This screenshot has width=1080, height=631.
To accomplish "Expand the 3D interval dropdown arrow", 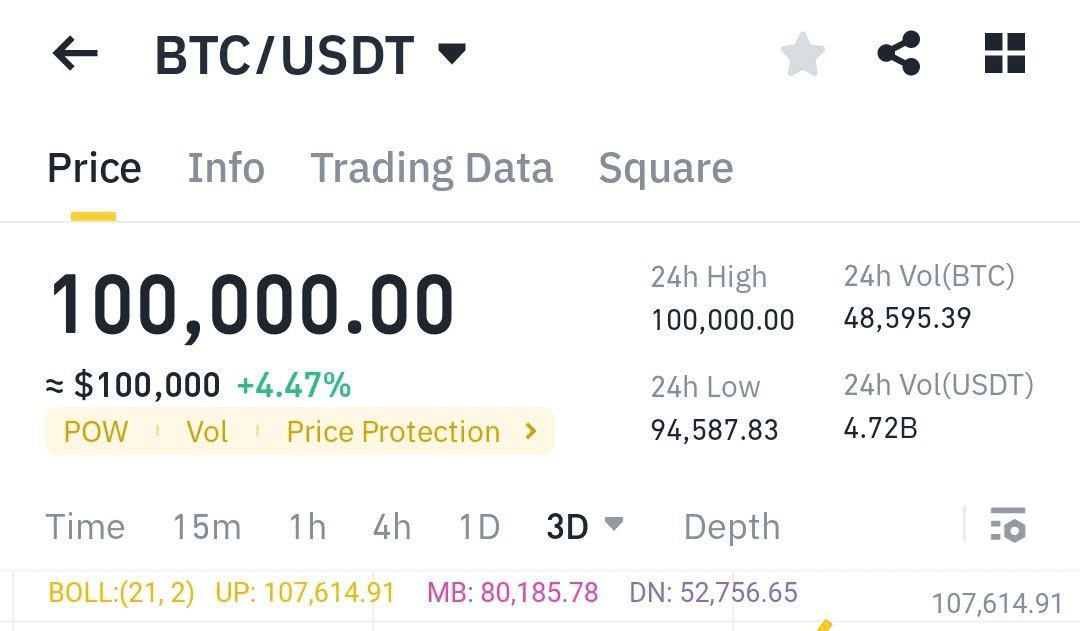I will (614, 524).
